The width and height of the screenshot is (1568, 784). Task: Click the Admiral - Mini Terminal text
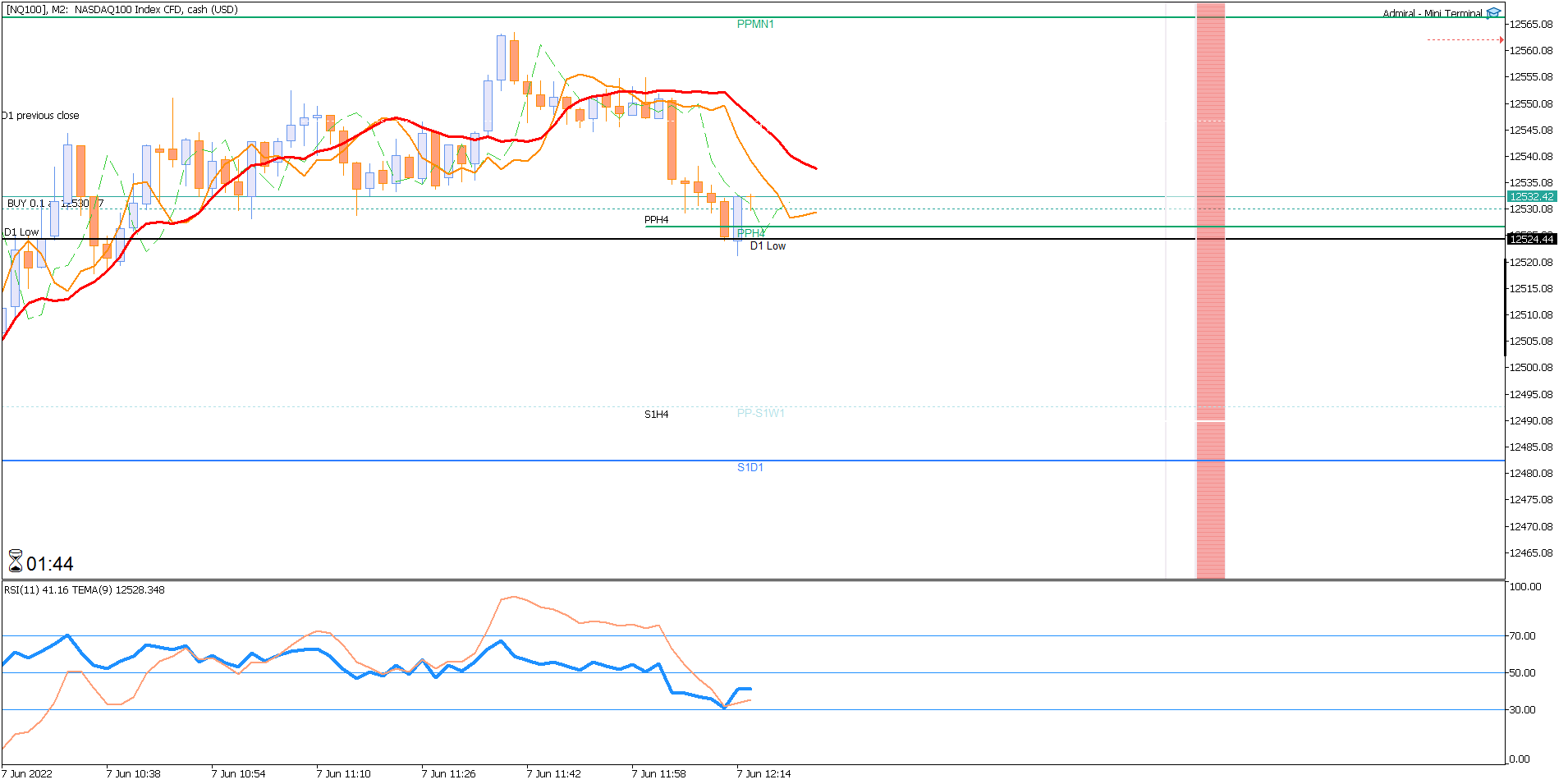(x=1433, y=13)
